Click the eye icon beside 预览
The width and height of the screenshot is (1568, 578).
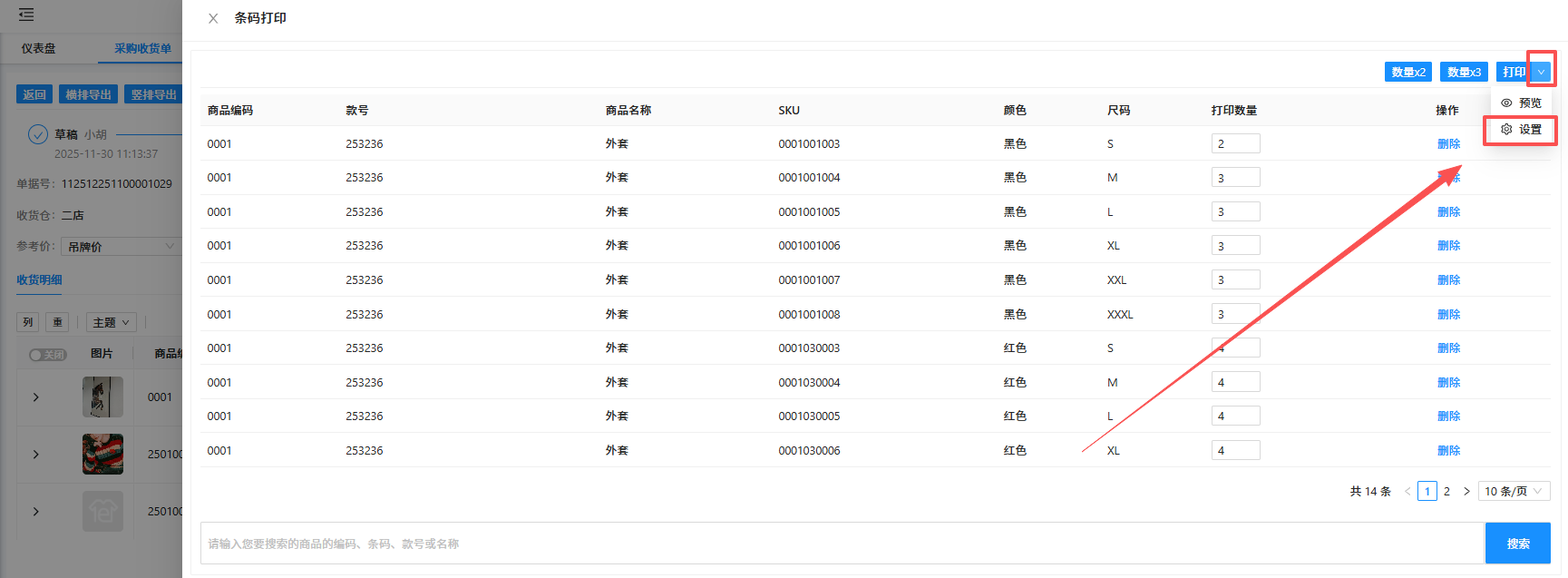coord(1506,103)
